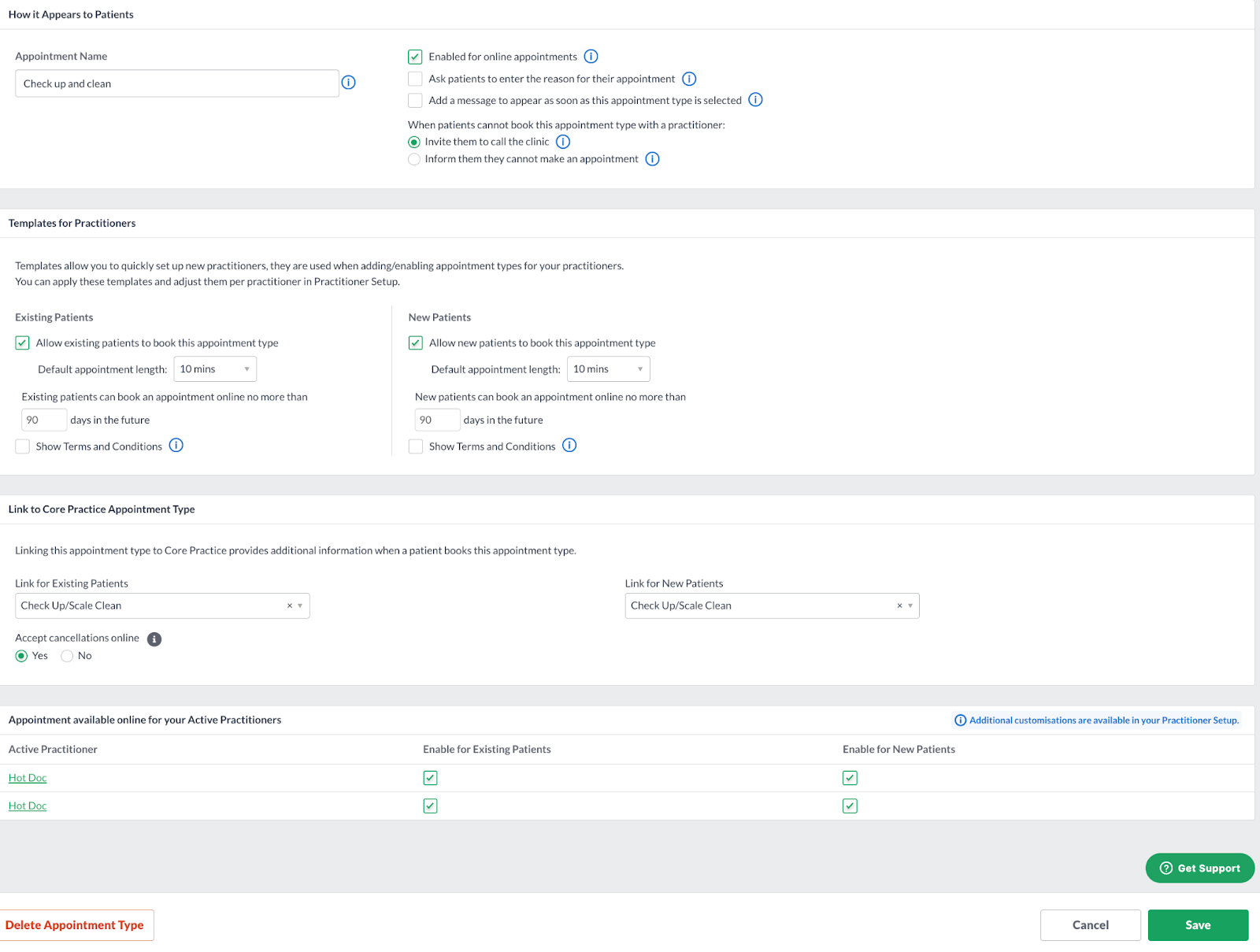Viewport: 1260px width, 952px height.
Task: Show info for Enabled for online appointments
Action: point(591,57)
